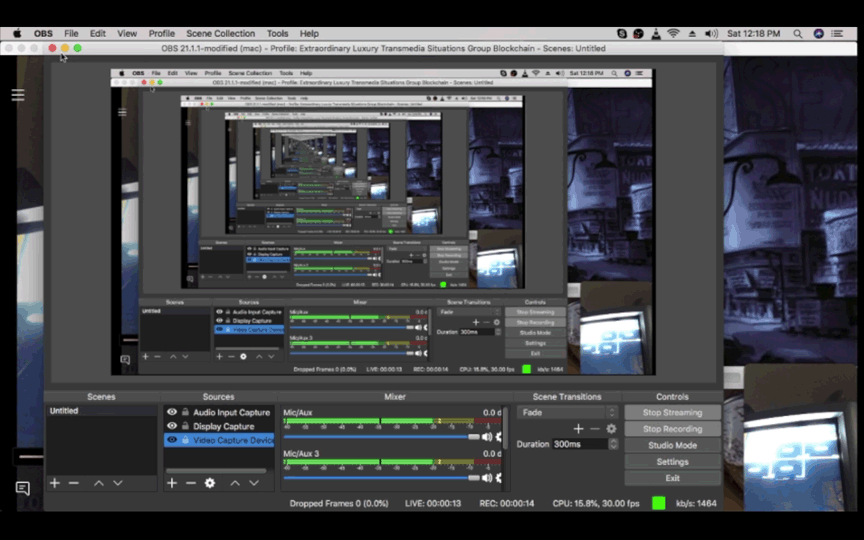Click the Duration 300ms input field
This screenshot has height=540, width=864.
[x=580, y=444]
